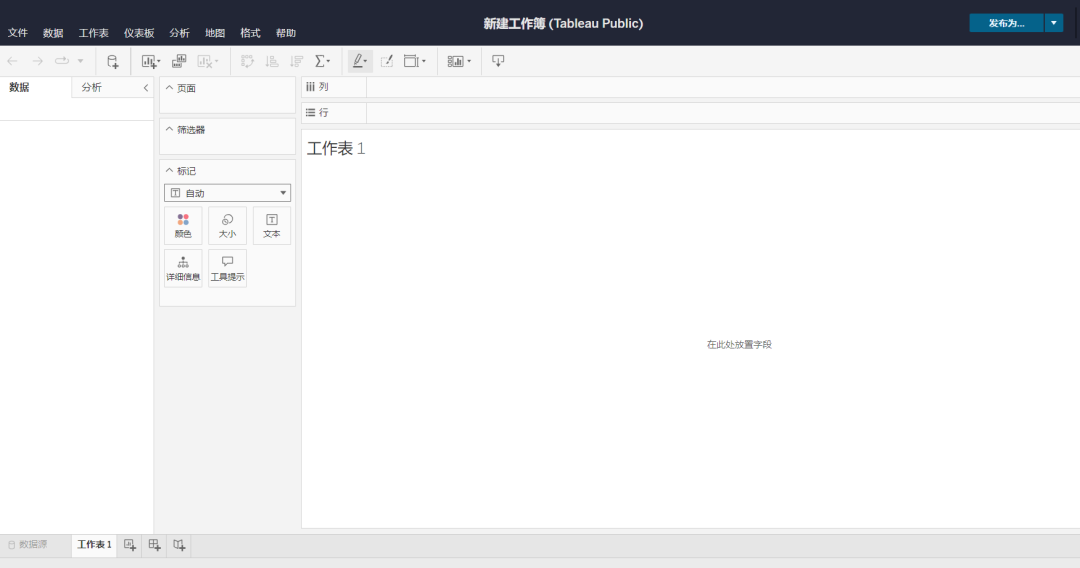Collapse the 筛选器 card
1080x568 pixels.
(x=169, y=129)
